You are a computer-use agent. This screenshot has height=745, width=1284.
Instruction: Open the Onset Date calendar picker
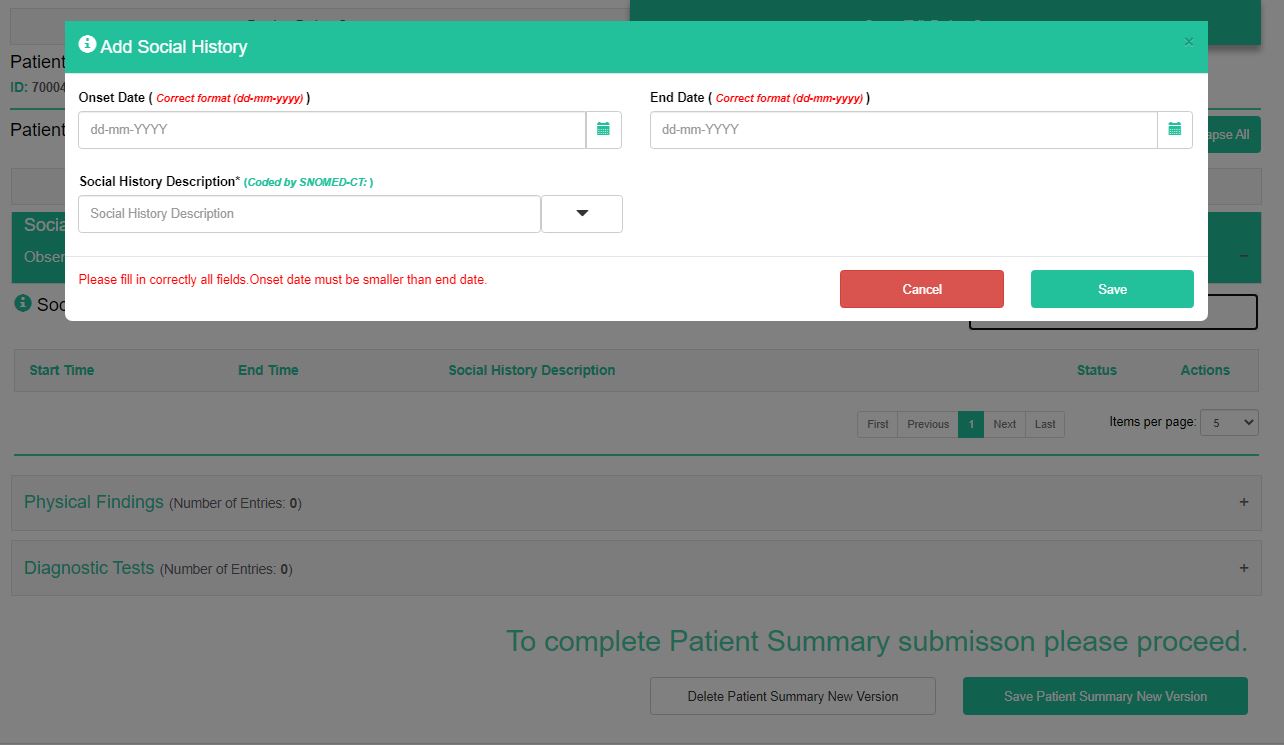click(603, 130)
